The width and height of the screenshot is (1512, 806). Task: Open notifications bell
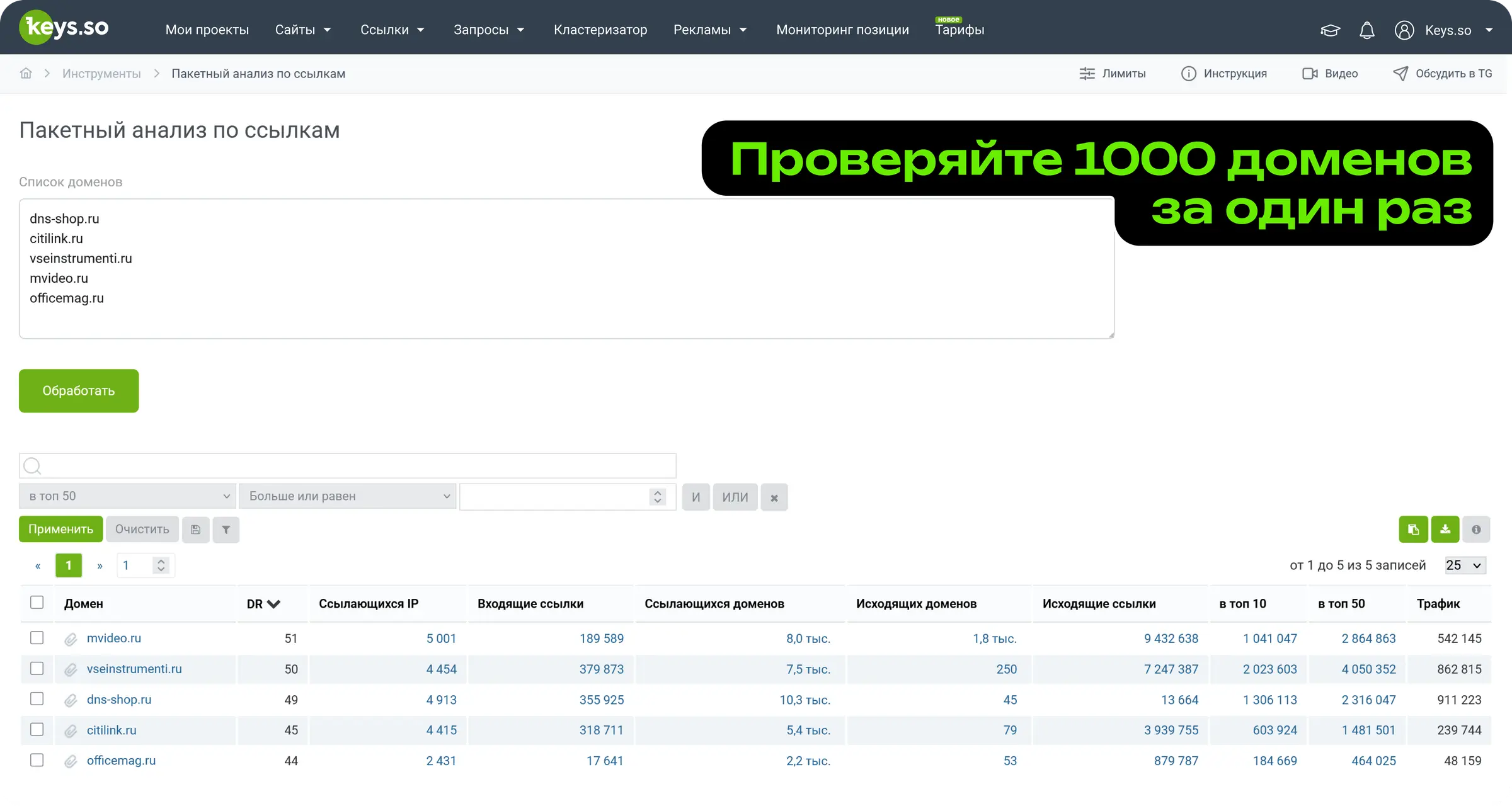coord(1366,30)
